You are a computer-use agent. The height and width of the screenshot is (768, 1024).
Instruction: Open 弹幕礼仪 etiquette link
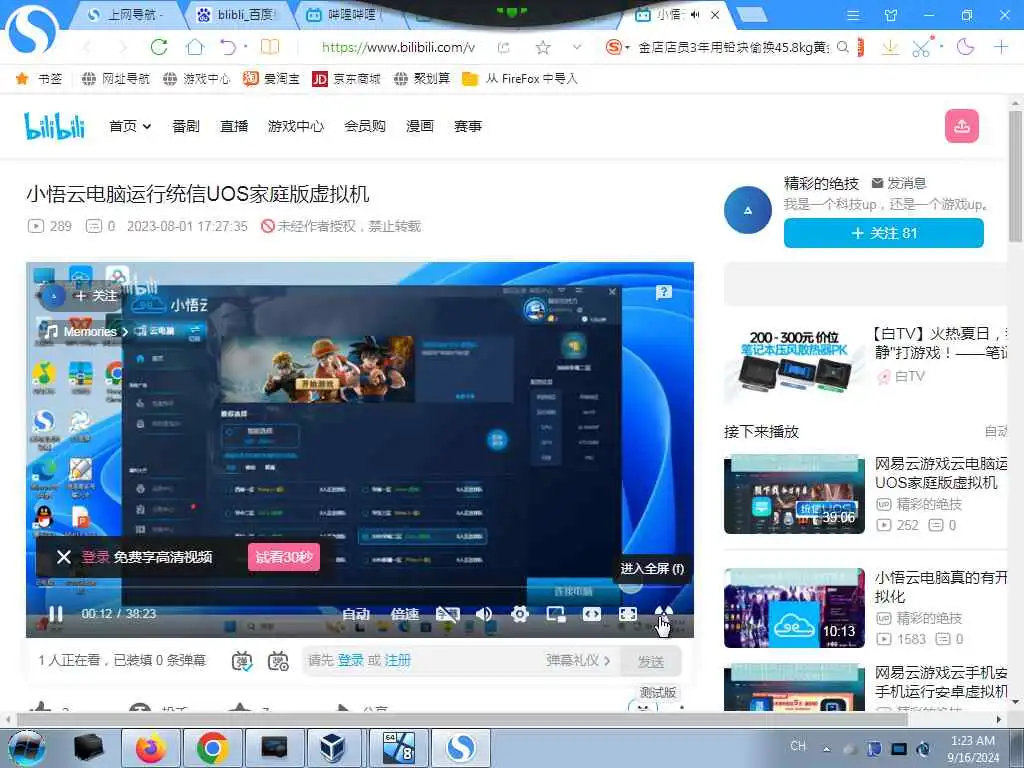(578, 660)
